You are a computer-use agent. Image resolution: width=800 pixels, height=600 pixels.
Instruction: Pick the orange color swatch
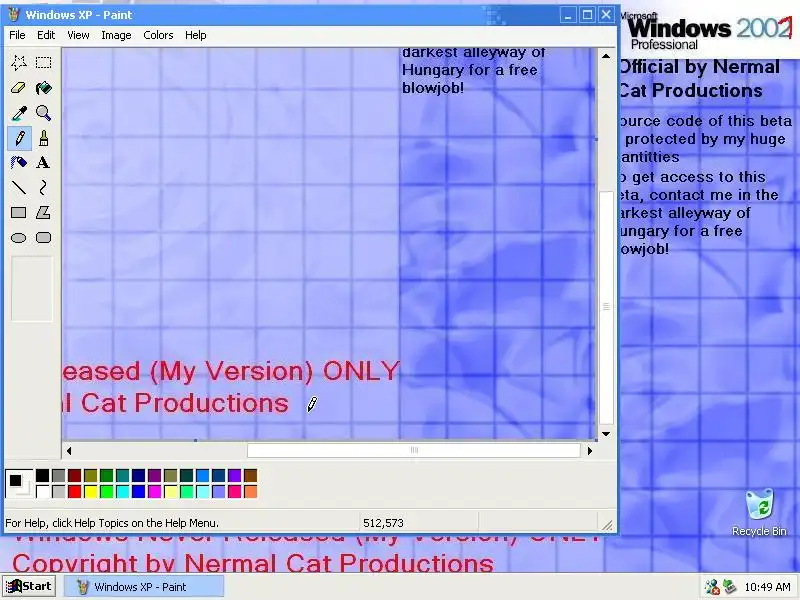251,492
